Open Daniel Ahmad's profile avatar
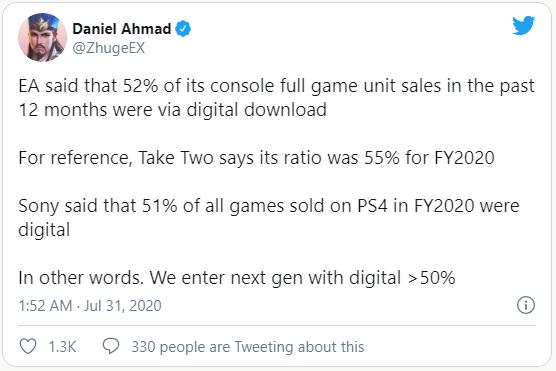This screenshot has width=556, height=371. click(x=42, y=37)
